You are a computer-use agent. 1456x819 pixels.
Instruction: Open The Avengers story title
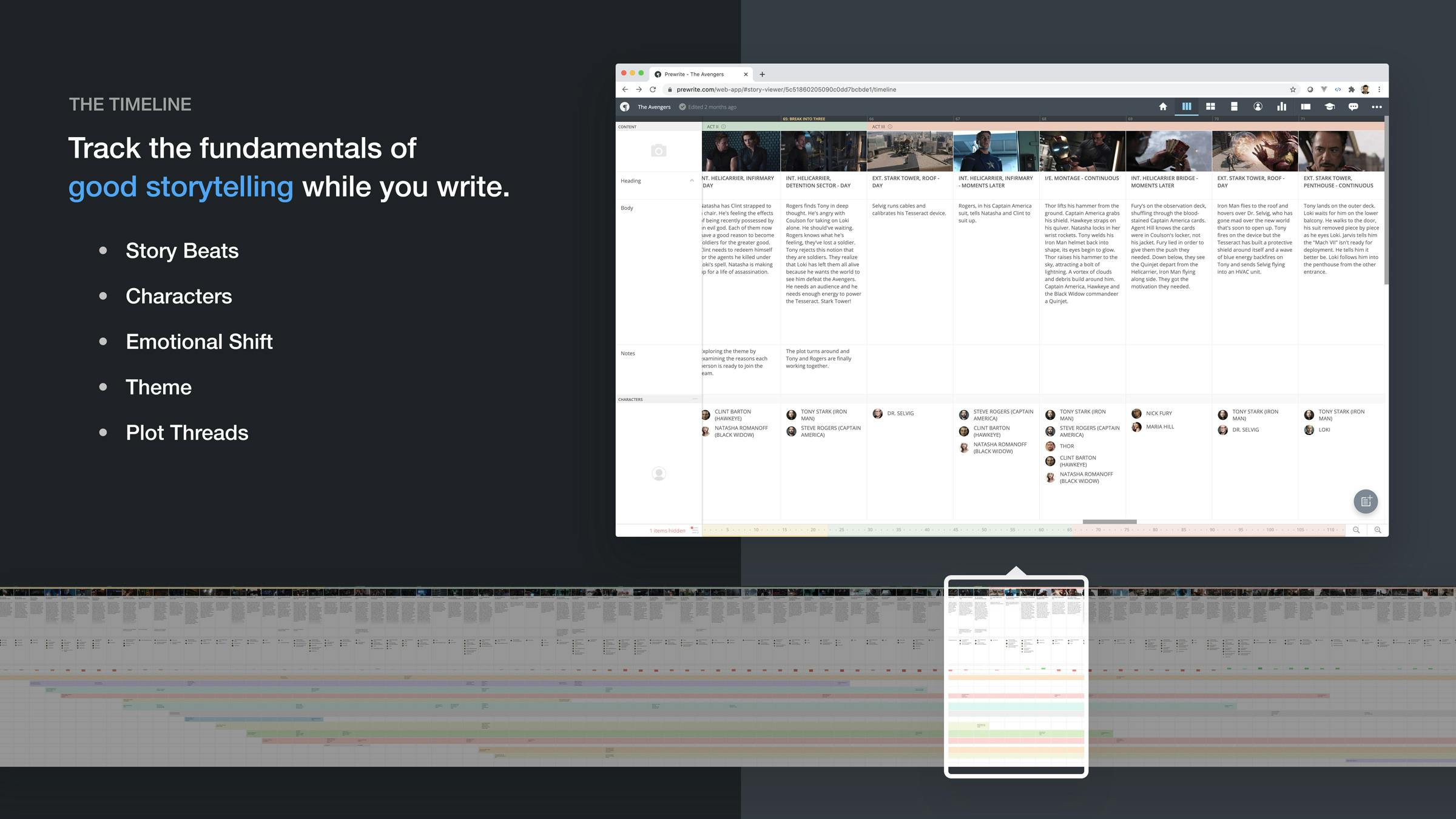[654, 107]
